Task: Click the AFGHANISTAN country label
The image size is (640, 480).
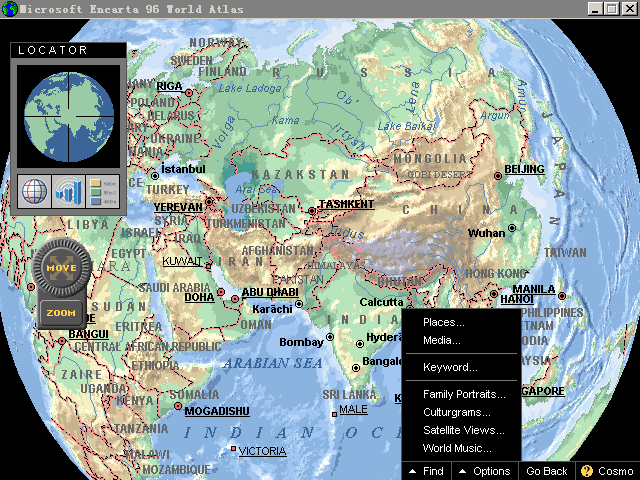Action: 278,251
